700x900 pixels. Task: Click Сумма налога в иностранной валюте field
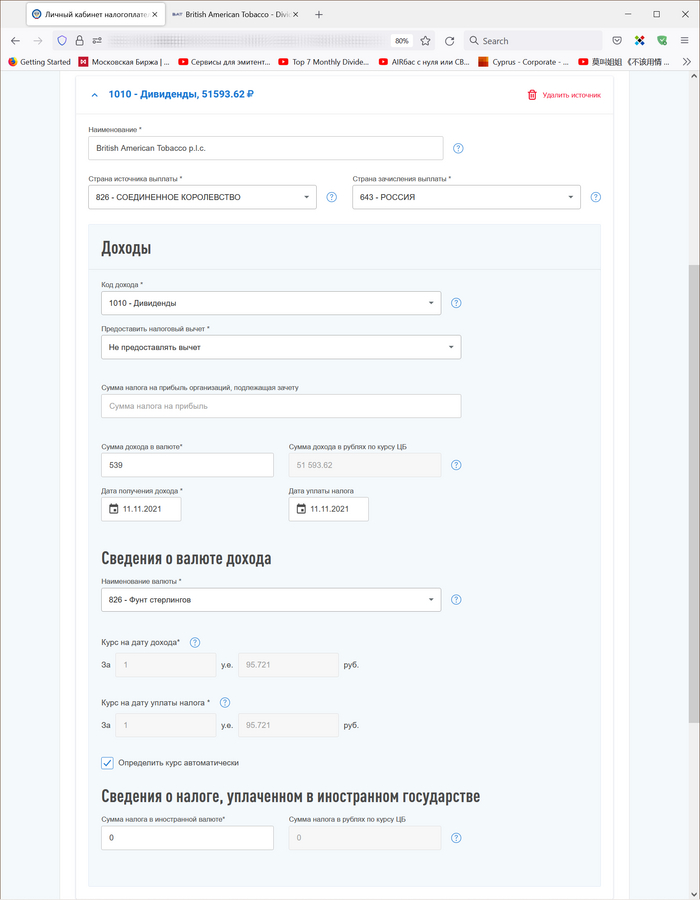point(187,838)
